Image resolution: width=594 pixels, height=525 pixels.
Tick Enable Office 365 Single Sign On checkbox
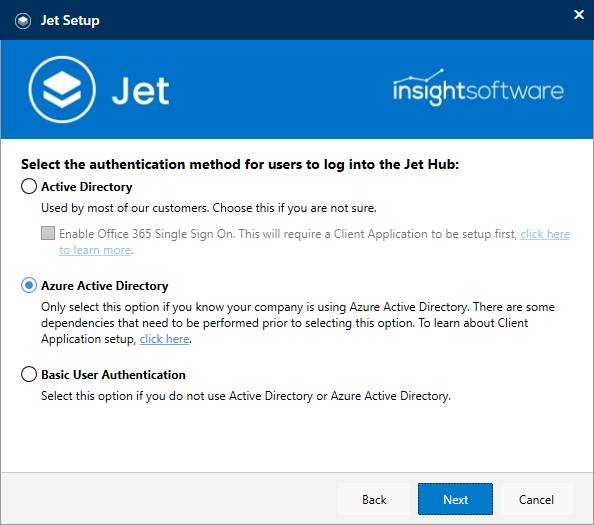coord(48,233)
